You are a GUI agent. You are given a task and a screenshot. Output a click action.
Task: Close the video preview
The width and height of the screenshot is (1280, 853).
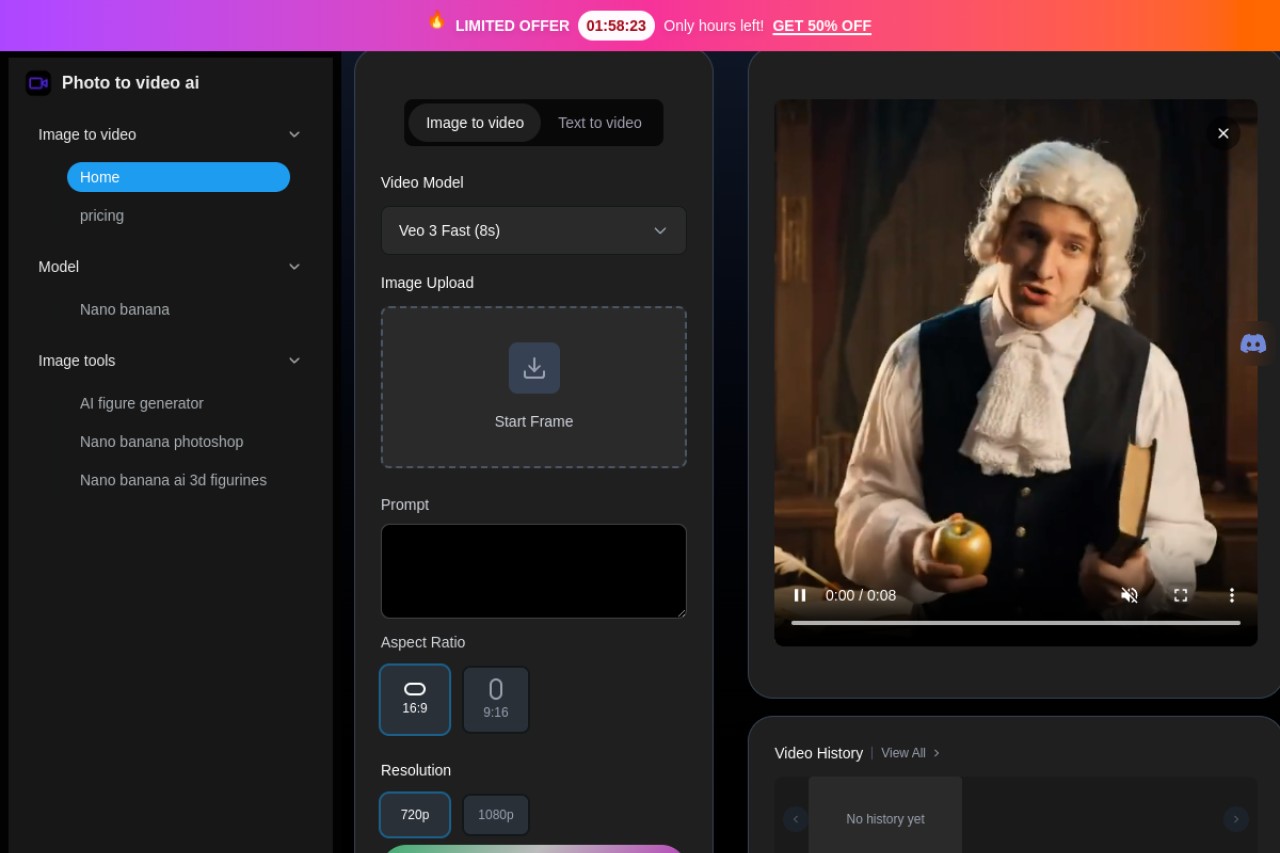point(1223,133)
